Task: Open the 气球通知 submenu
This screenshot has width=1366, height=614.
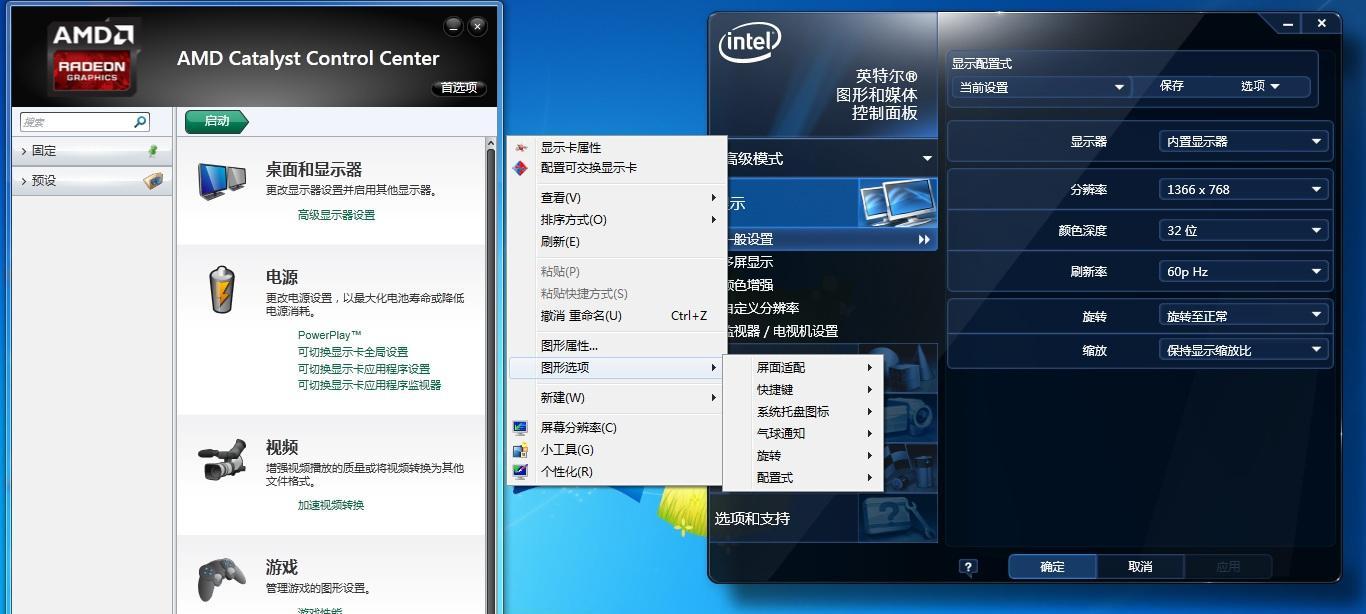Action: click(x=803, y=434)
